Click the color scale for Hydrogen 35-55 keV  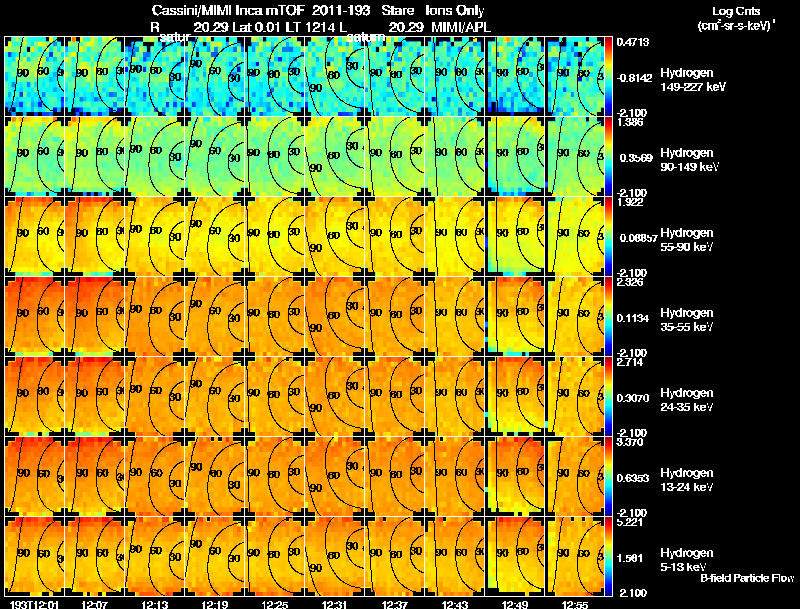(608, 316)
